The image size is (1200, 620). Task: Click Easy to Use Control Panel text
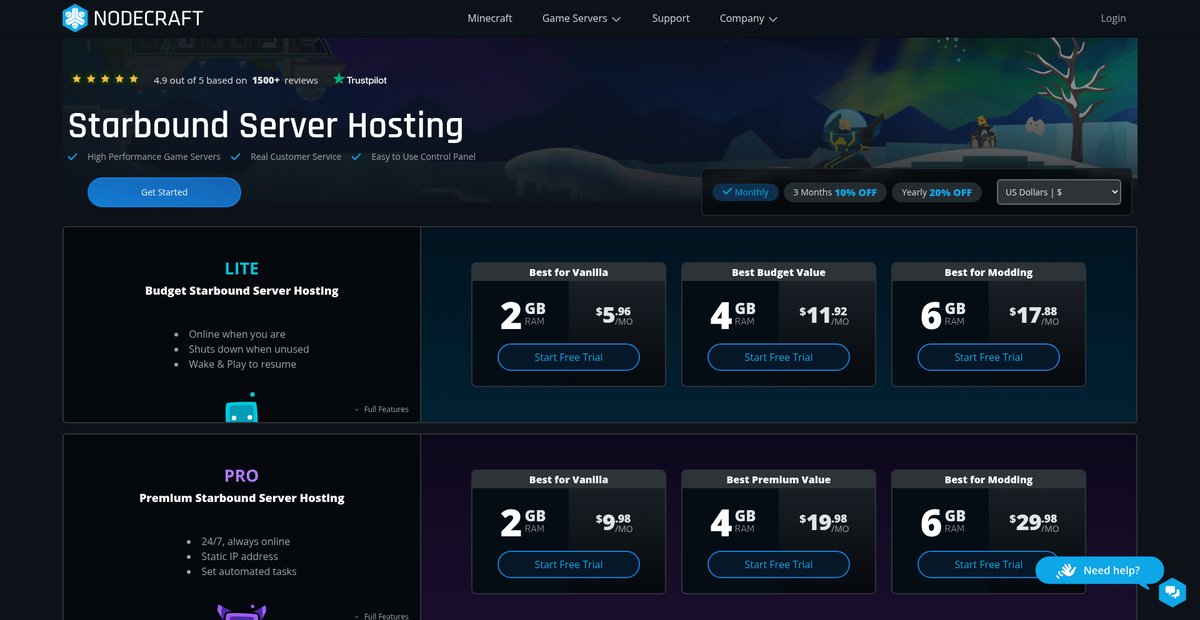423,157
